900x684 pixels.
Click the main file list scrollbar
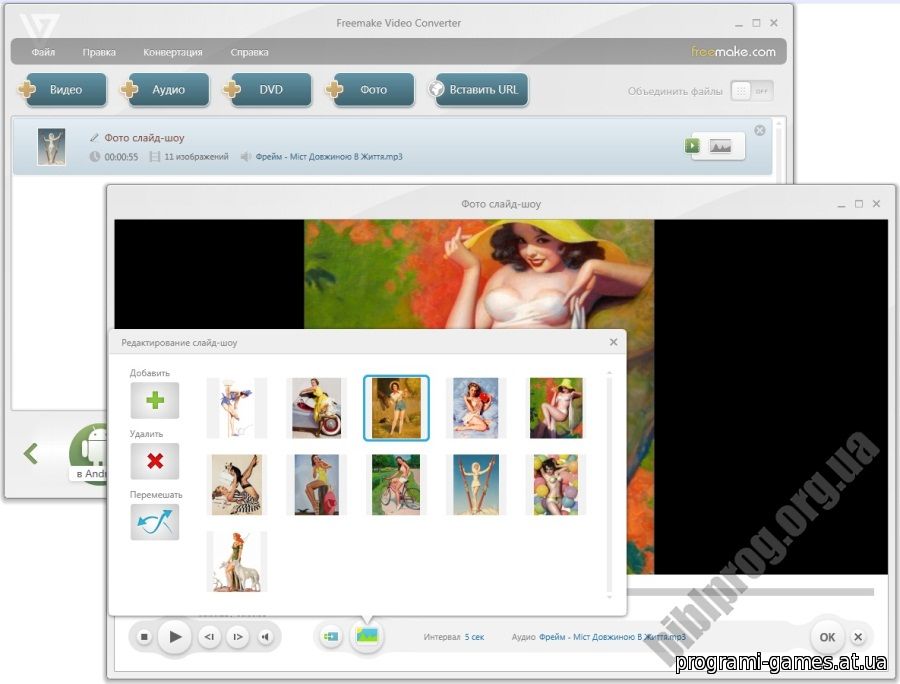[x=779, y=150]
